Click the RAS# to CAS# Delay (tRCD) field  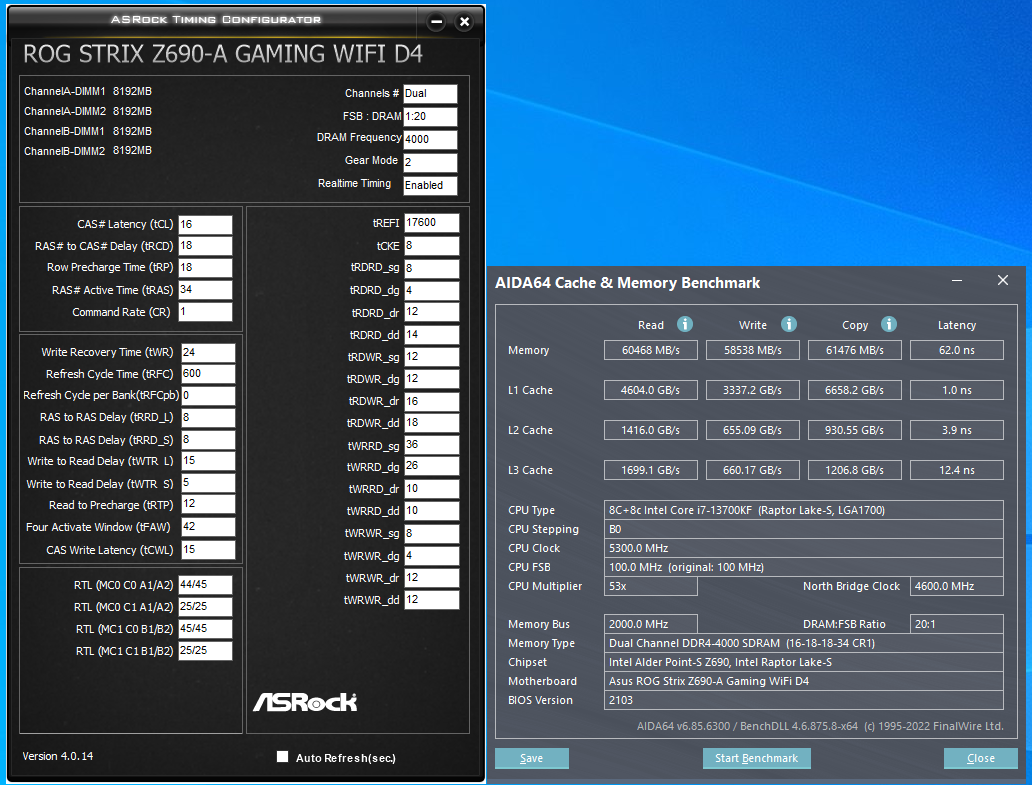[205, 246]
